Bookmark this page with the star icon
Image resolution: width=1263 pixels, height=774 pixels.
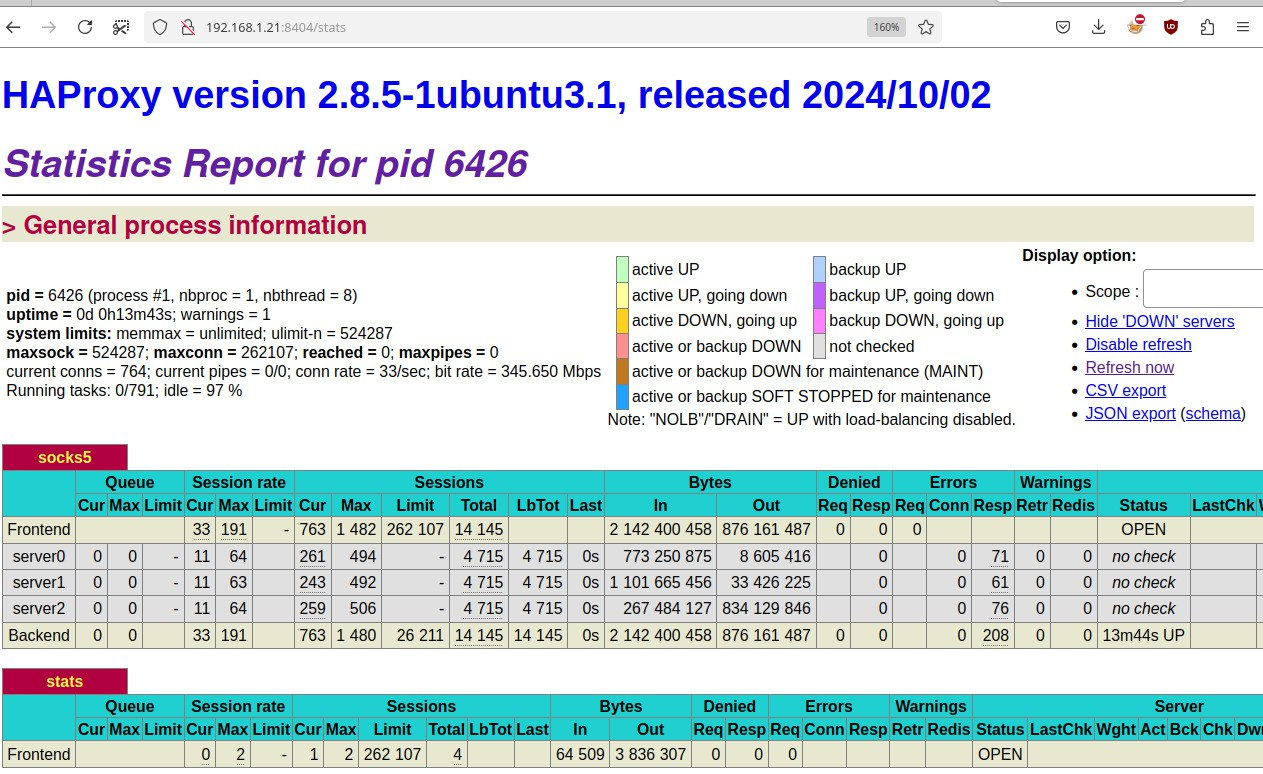[926, 27]
